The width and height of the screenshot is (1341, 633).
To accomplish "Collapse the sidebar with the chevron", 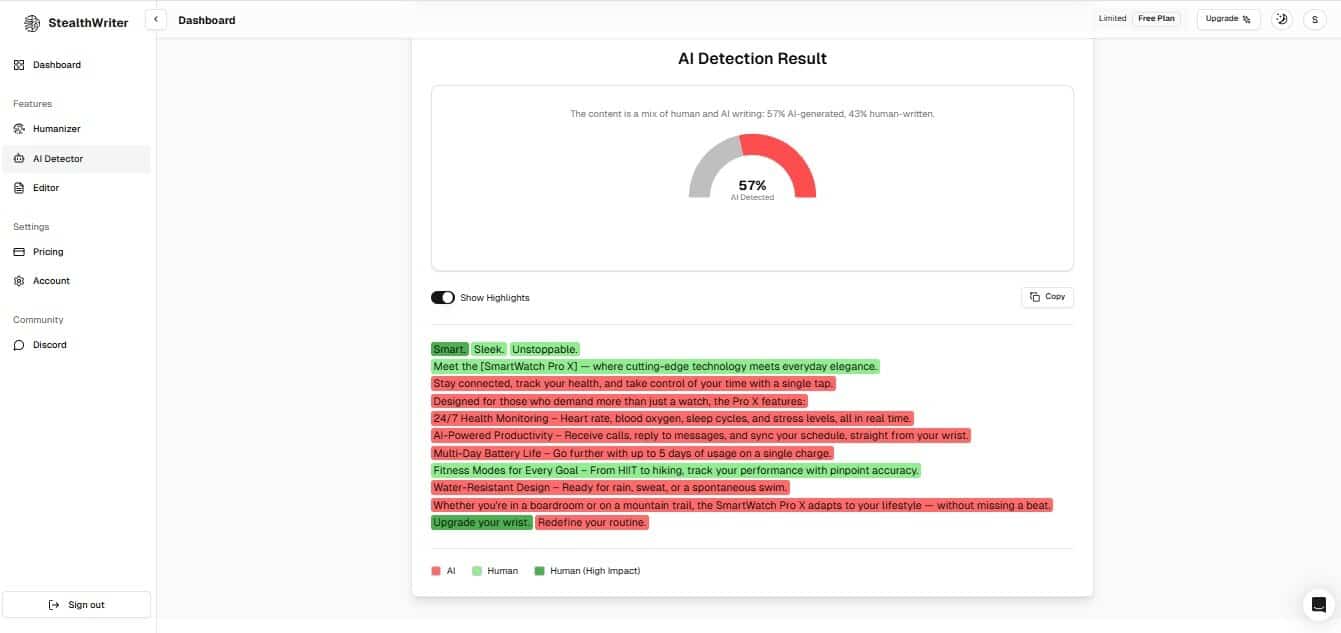I will pos(156,18).
